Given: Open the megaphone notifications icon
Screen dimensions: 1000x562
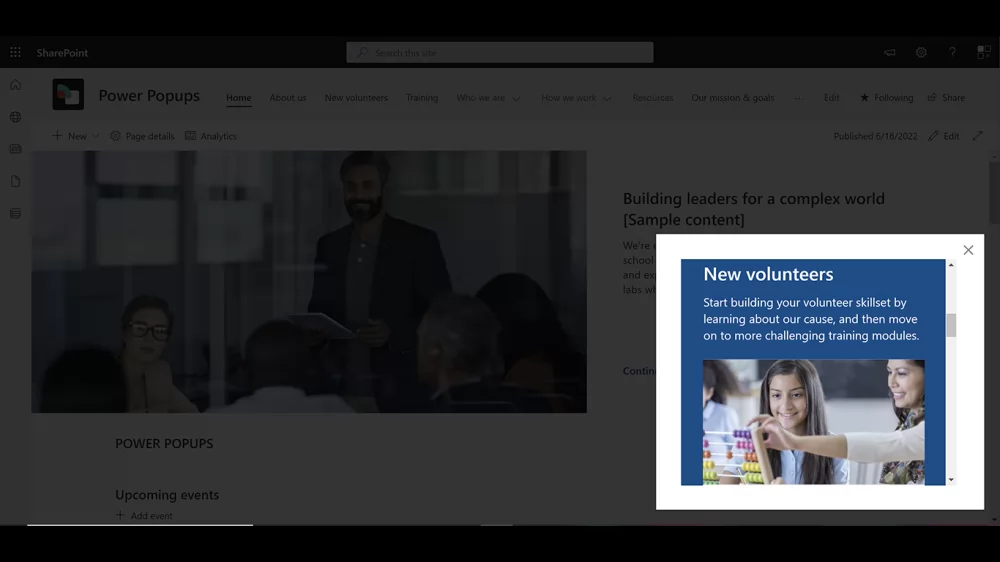Looking at the screenshot, I should (890, 52).
